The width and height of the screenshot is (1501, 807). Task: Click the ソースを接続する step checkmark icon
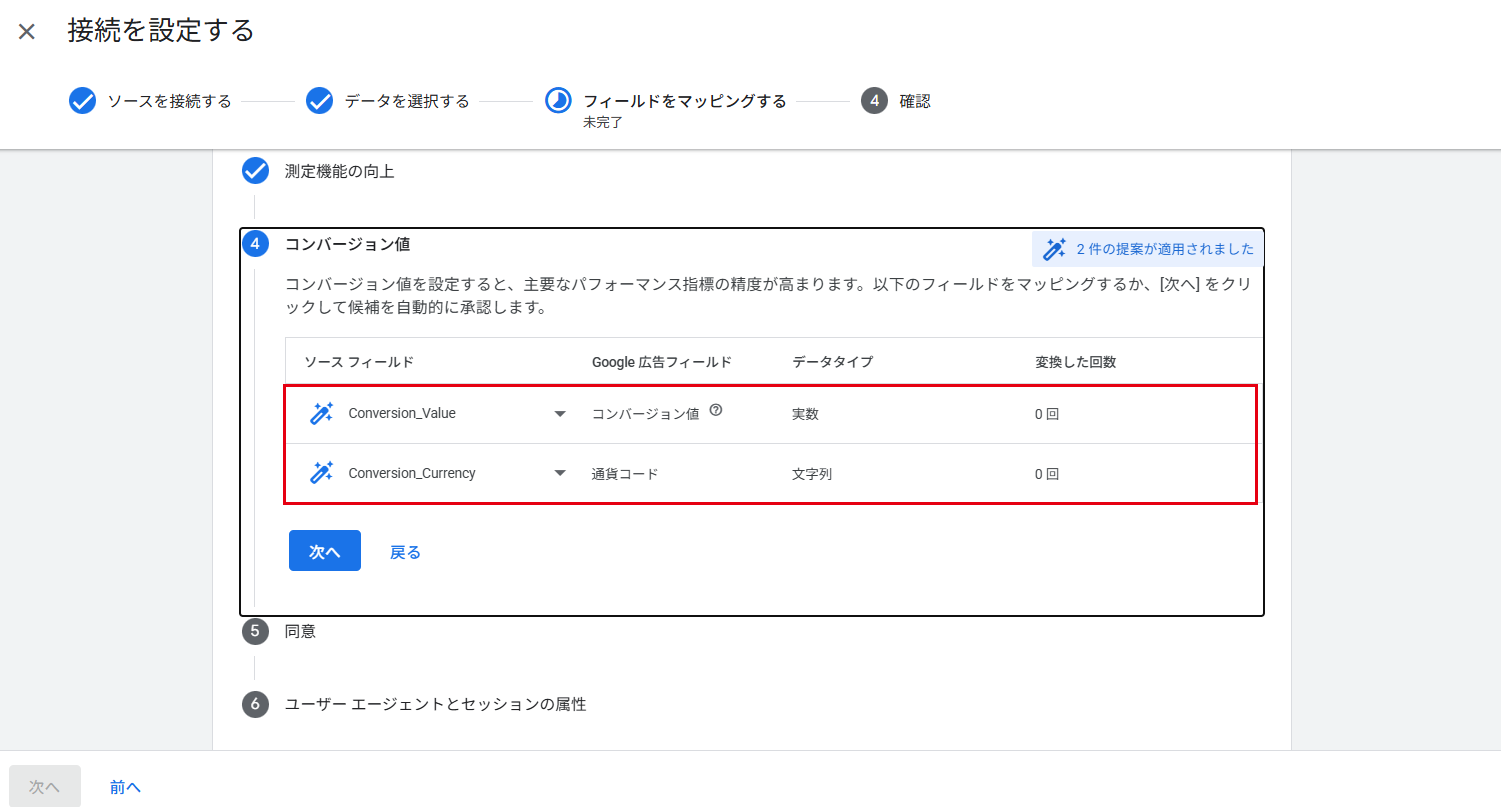[82, 101]
